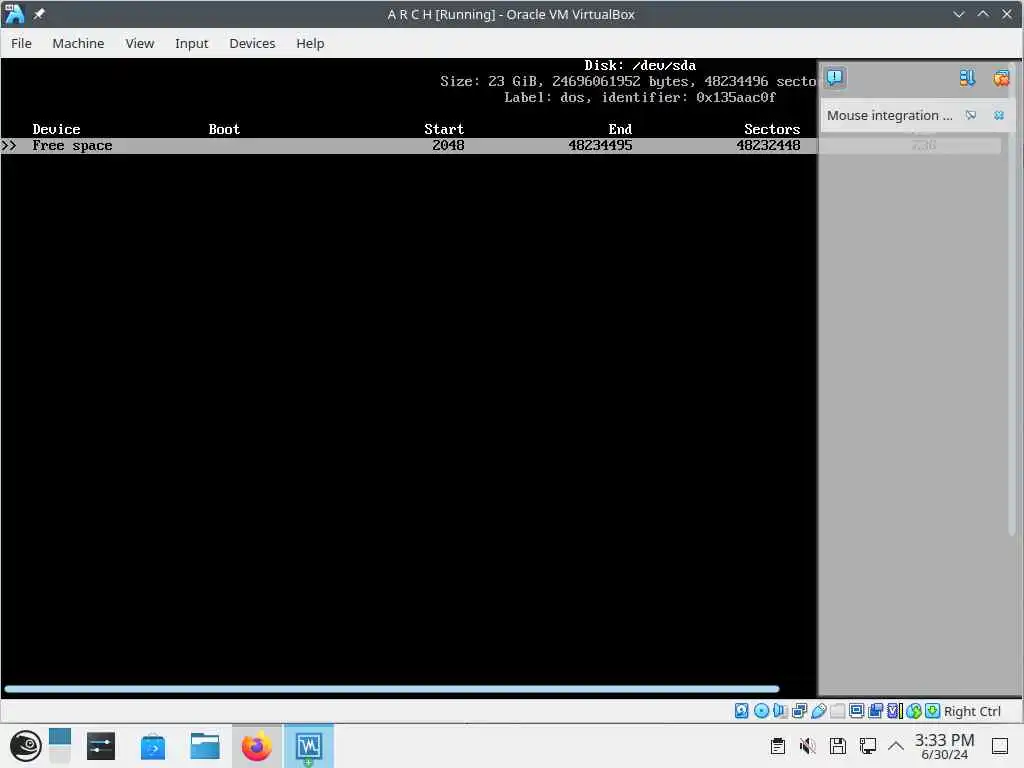Viewport: 1024px width, 768px height.
Task: Select the Free space row in cfdisk
Action: coord(409,146)
